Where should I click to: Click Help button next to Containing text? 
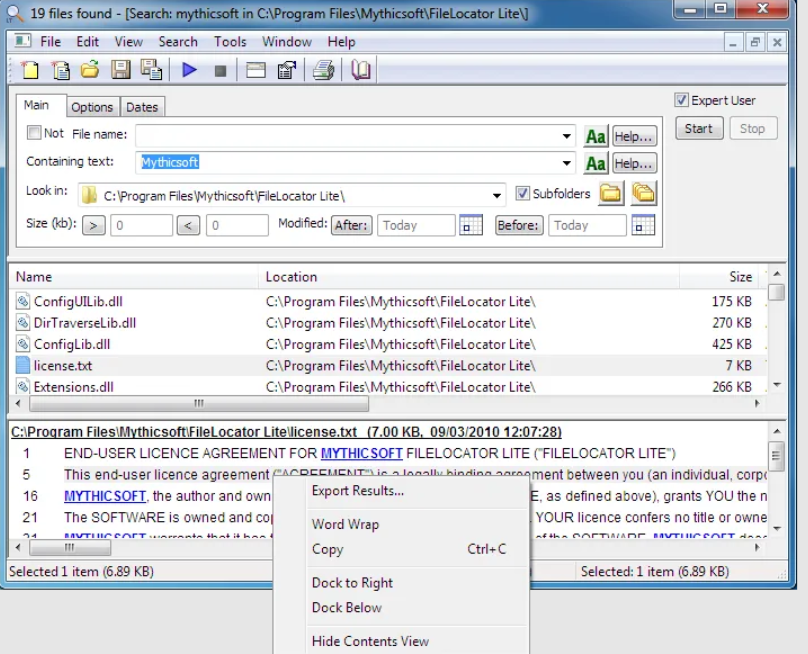tap(634, 163)
